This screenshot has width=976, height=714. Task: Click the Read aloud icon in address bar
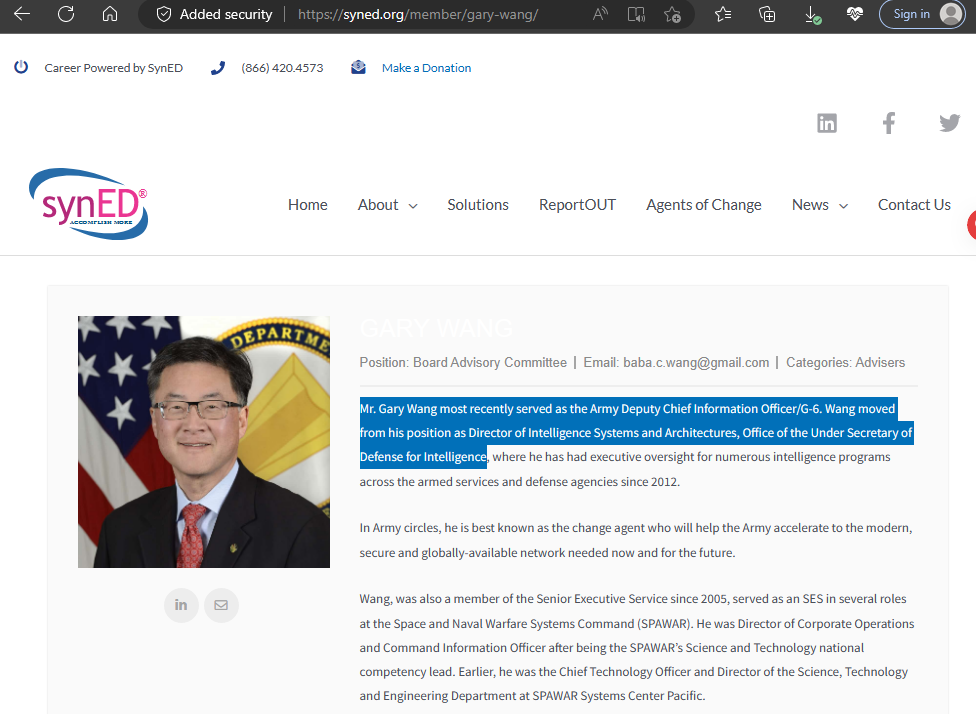[x=600, y=14]
